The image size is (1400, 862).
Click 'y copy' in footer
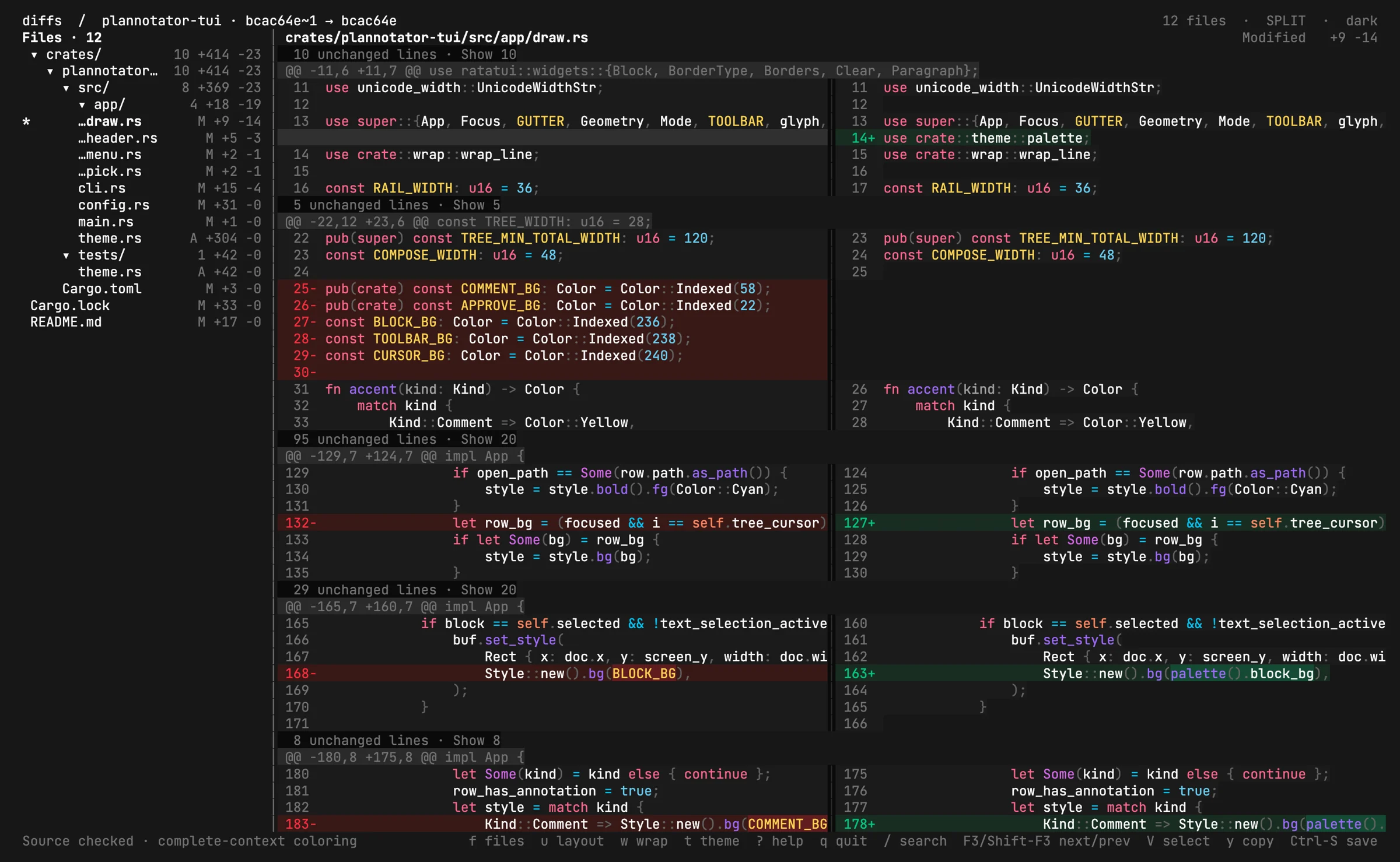coord(1250,841)
